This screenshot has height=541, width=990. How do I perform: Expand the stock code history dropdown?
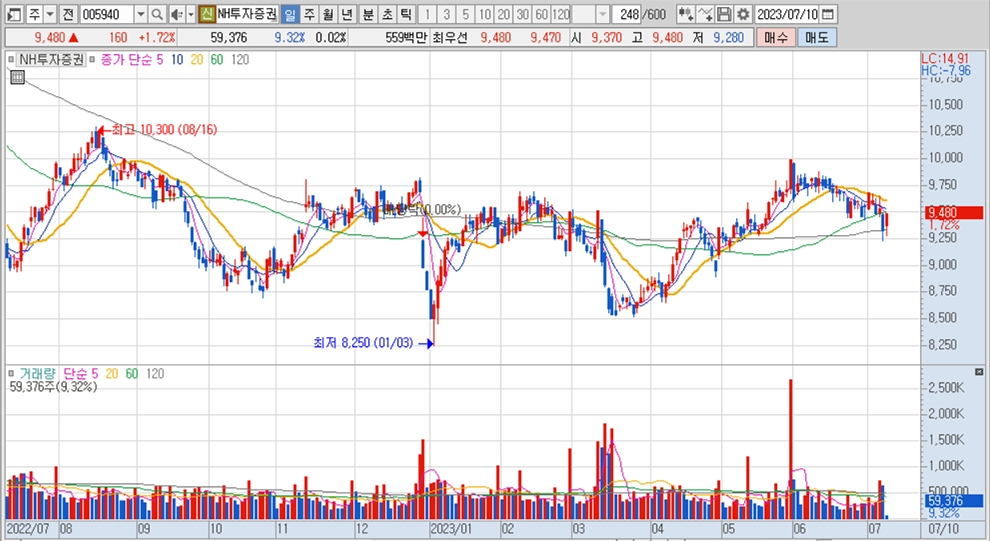pos(139,15)
